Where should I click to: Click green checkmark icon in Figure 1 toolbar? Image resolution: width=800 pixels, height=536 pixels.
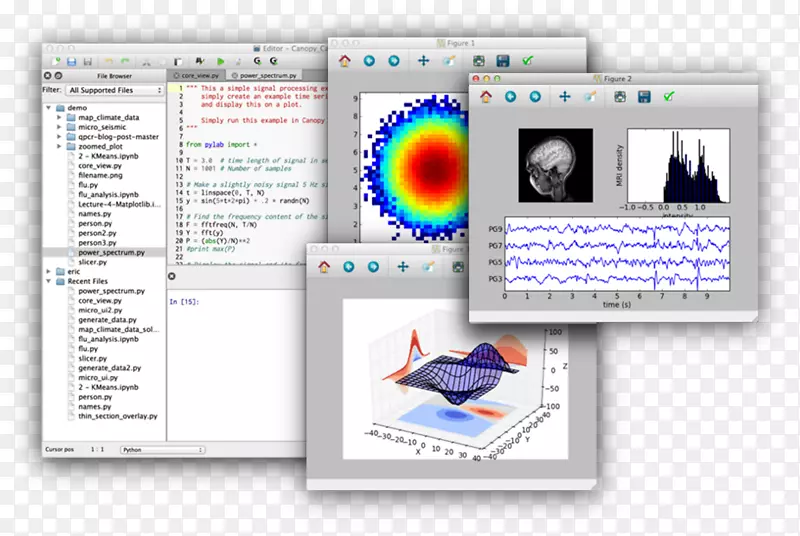527,61
